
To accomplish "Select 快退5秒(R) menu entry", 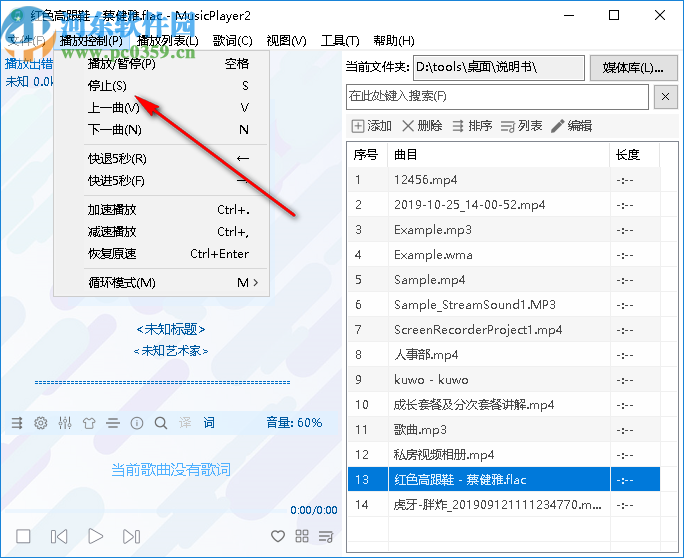I will (162, 158).
